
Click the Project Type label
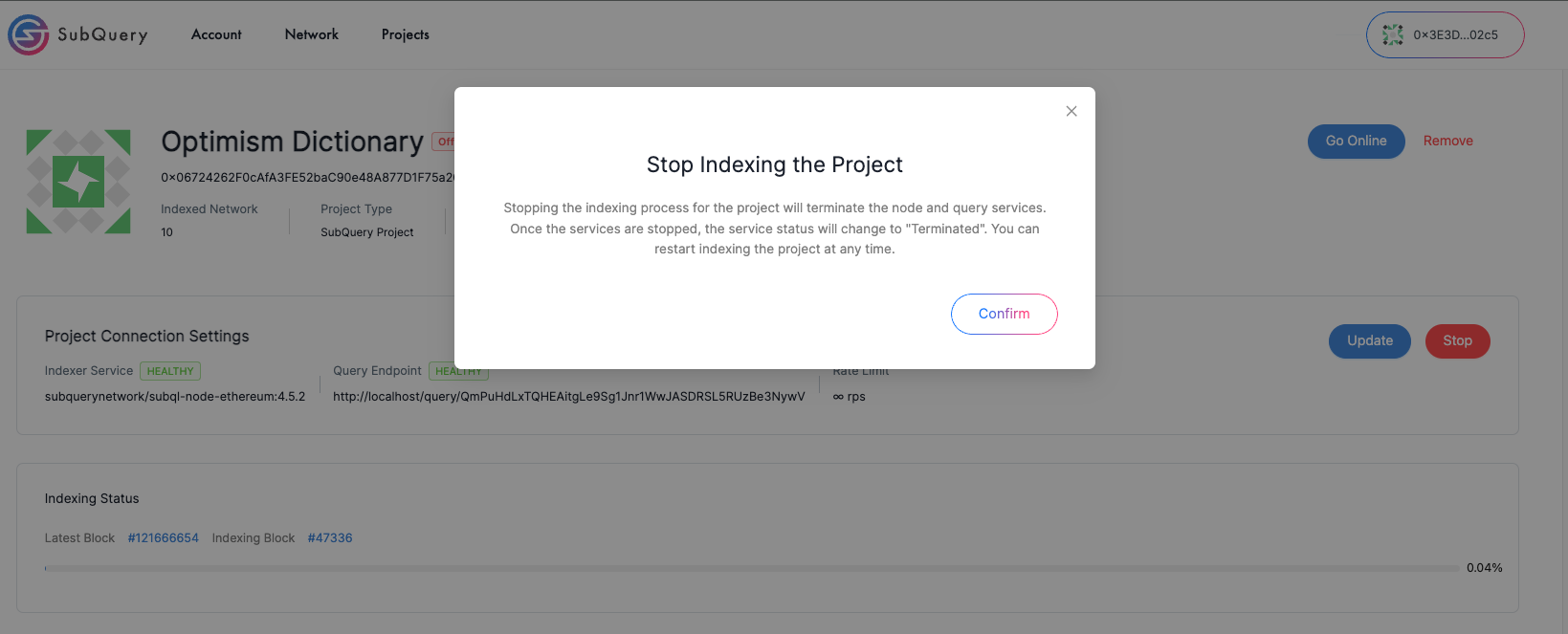[x=356, y=209]
